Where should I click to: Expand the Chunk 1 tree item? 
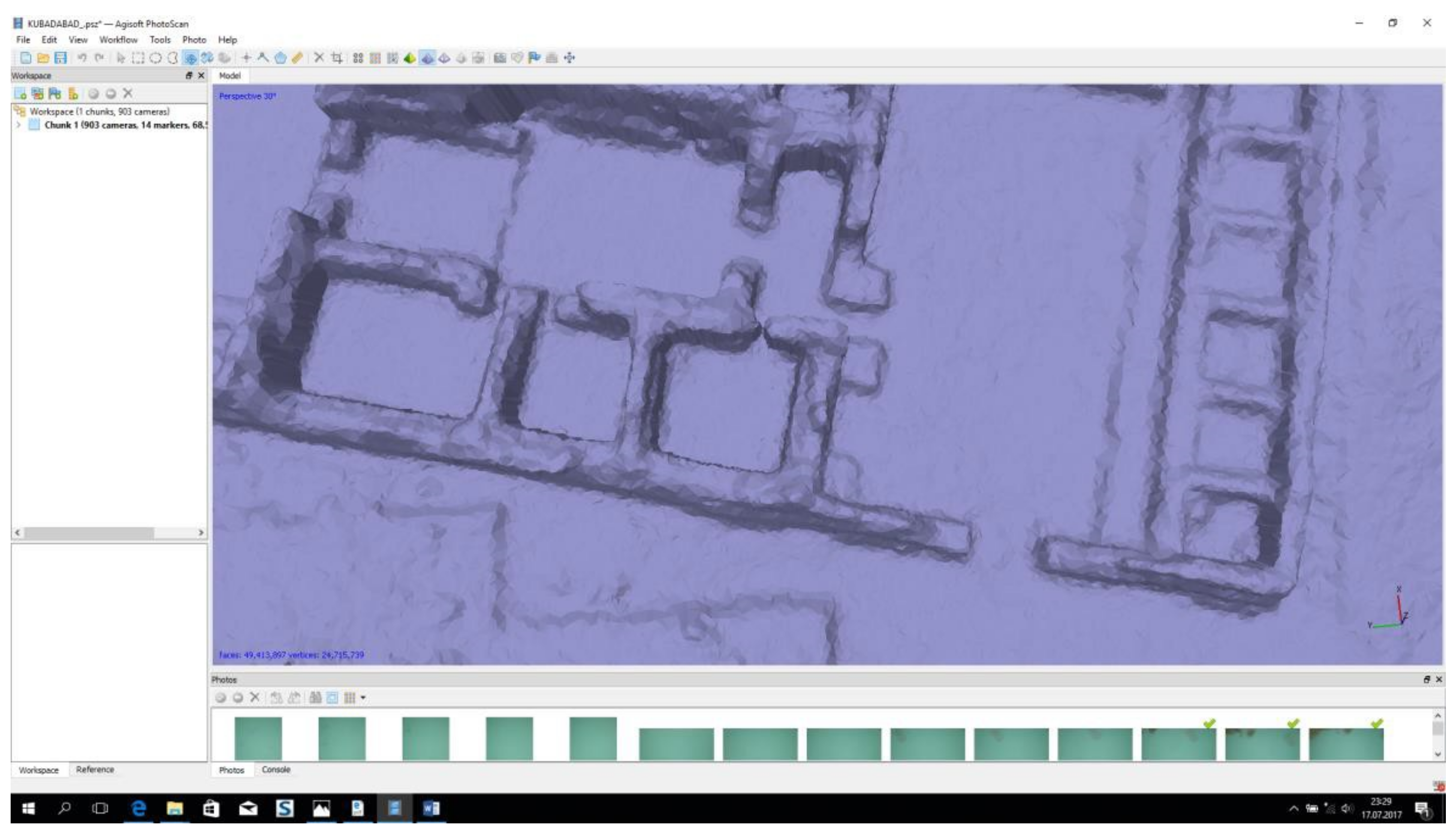(18, 125)
